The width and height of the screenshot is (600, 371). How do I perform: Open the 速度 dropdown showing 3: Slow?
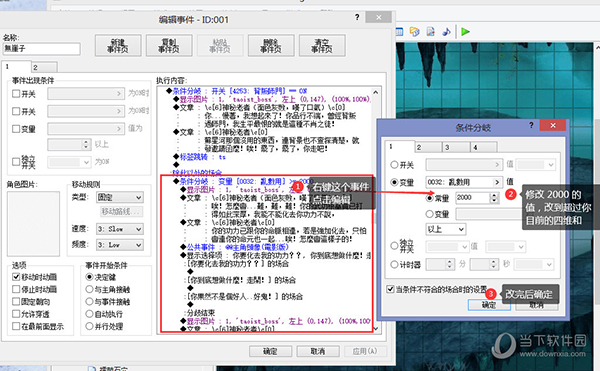pyautogui.click(x=120, y=229)
